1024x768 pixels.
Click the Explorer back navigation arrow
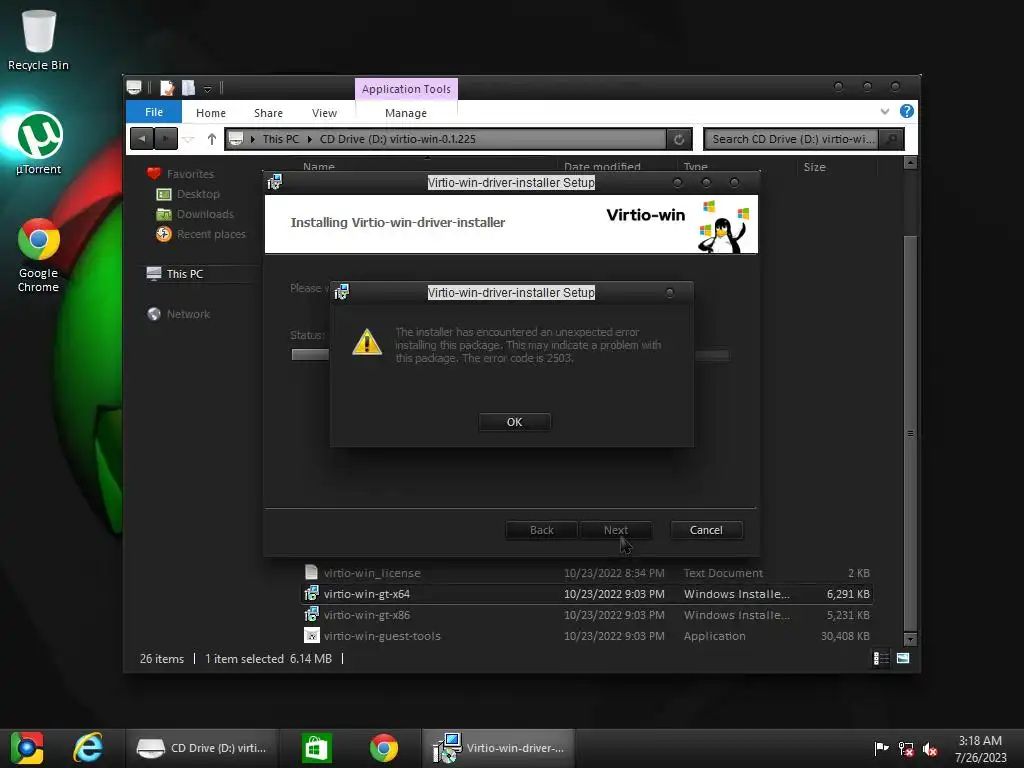pos(142,138)
